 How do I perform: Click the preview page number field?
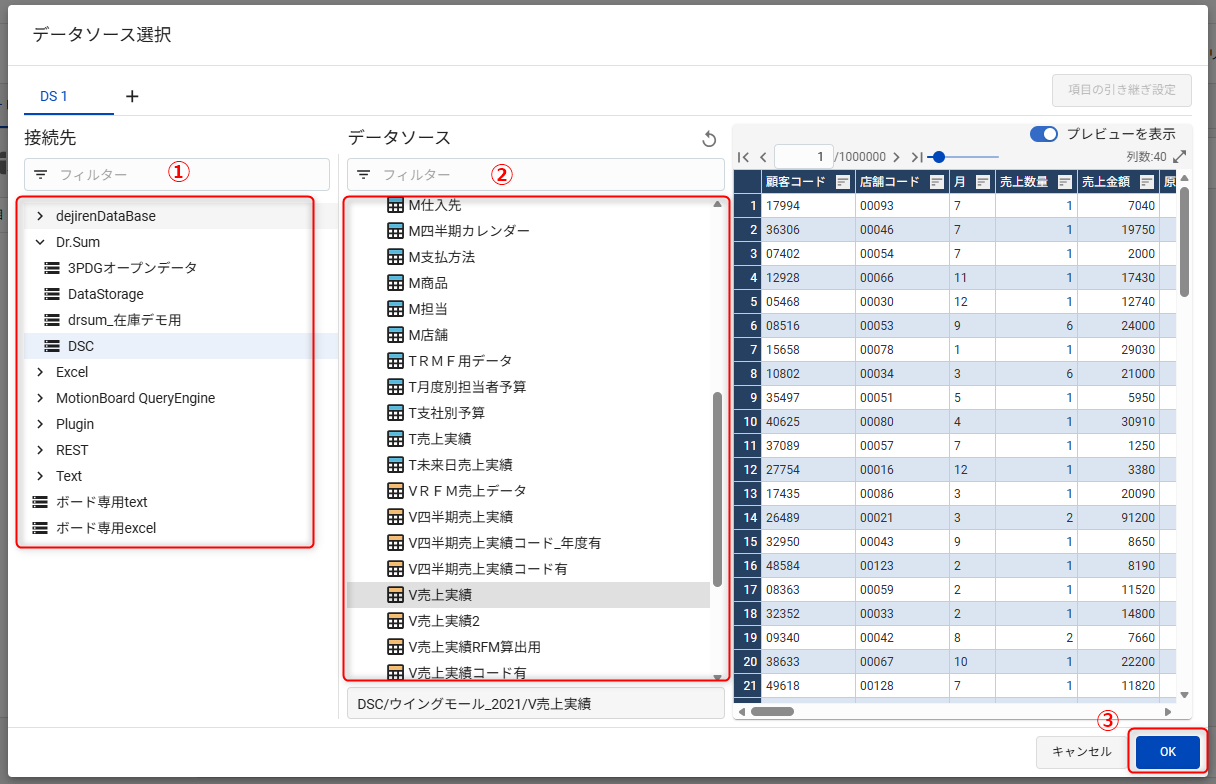pyautogui.click(x=804, y=157)
